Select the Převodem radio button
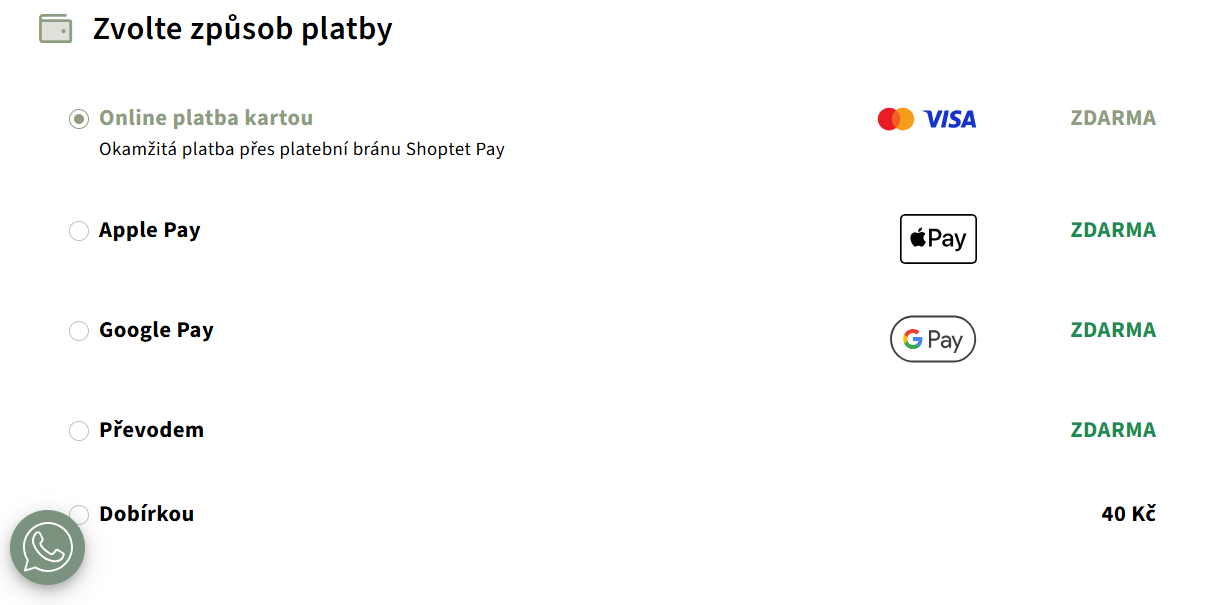 [x=79, y=431]
